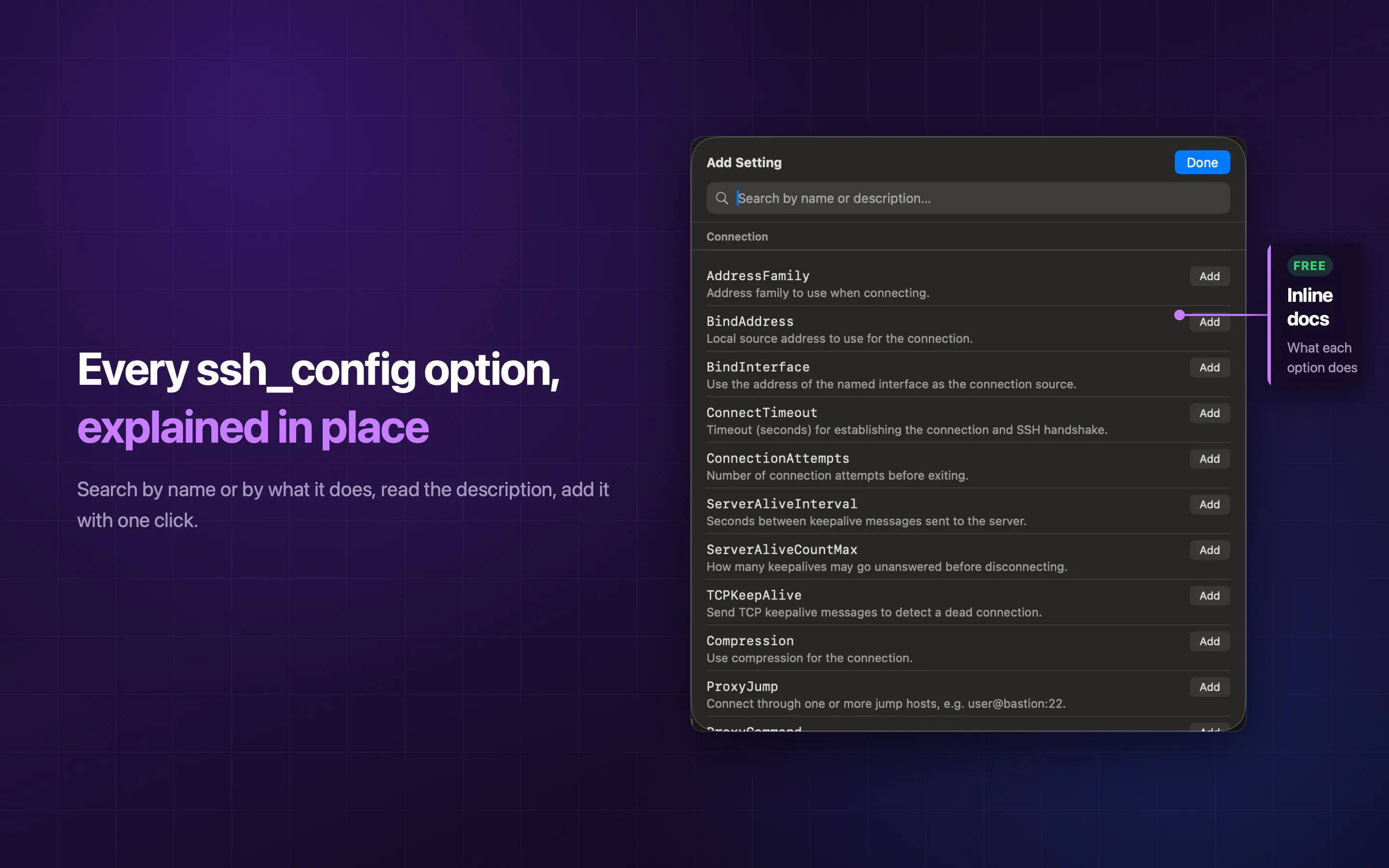Click 'Number of connection attempts before exiting.' text
The height and width of the screenshot is (868, 1389).
tap(837, 475)
